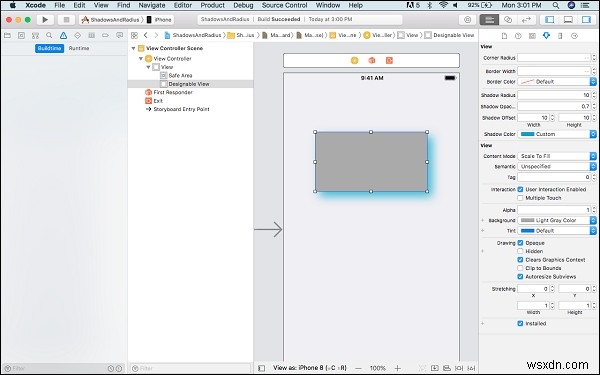Select the Buildtime issues tab
600x375 pixels.
[x=49, y=48]
